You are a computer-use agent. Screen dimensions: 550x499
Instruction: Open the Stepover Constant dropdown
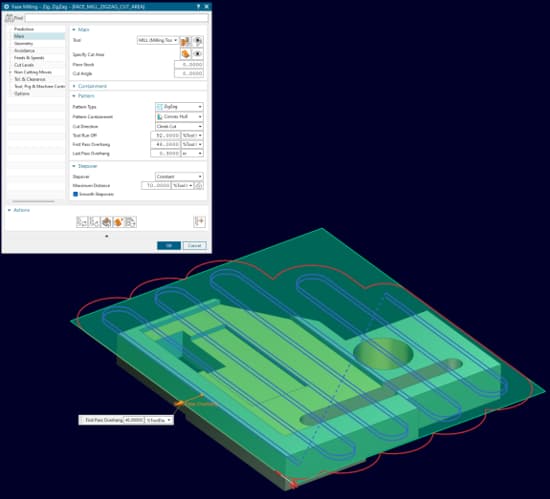[179, 176]
